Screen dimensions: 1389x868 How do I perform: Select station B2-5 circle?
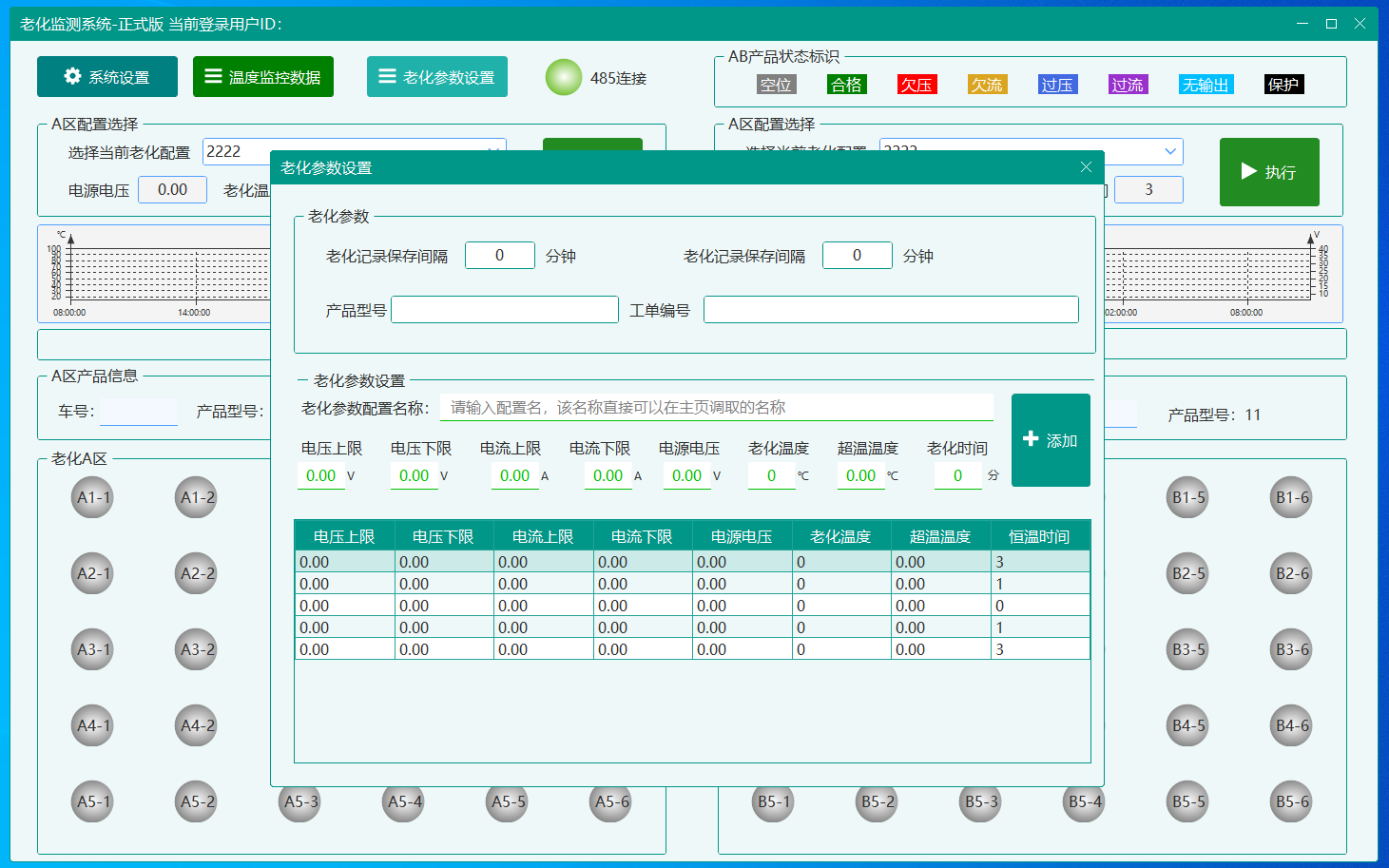tap(1188, 573)
